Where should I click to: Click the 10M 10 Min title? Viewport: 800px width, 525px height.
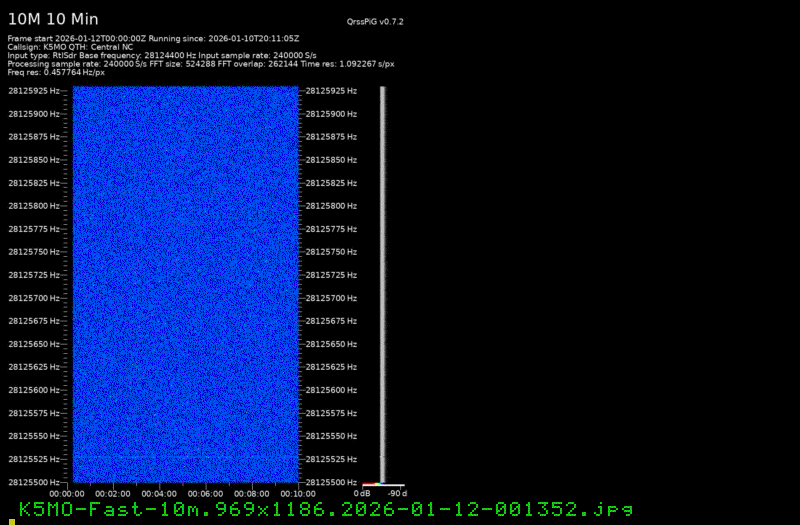point(53,19)
